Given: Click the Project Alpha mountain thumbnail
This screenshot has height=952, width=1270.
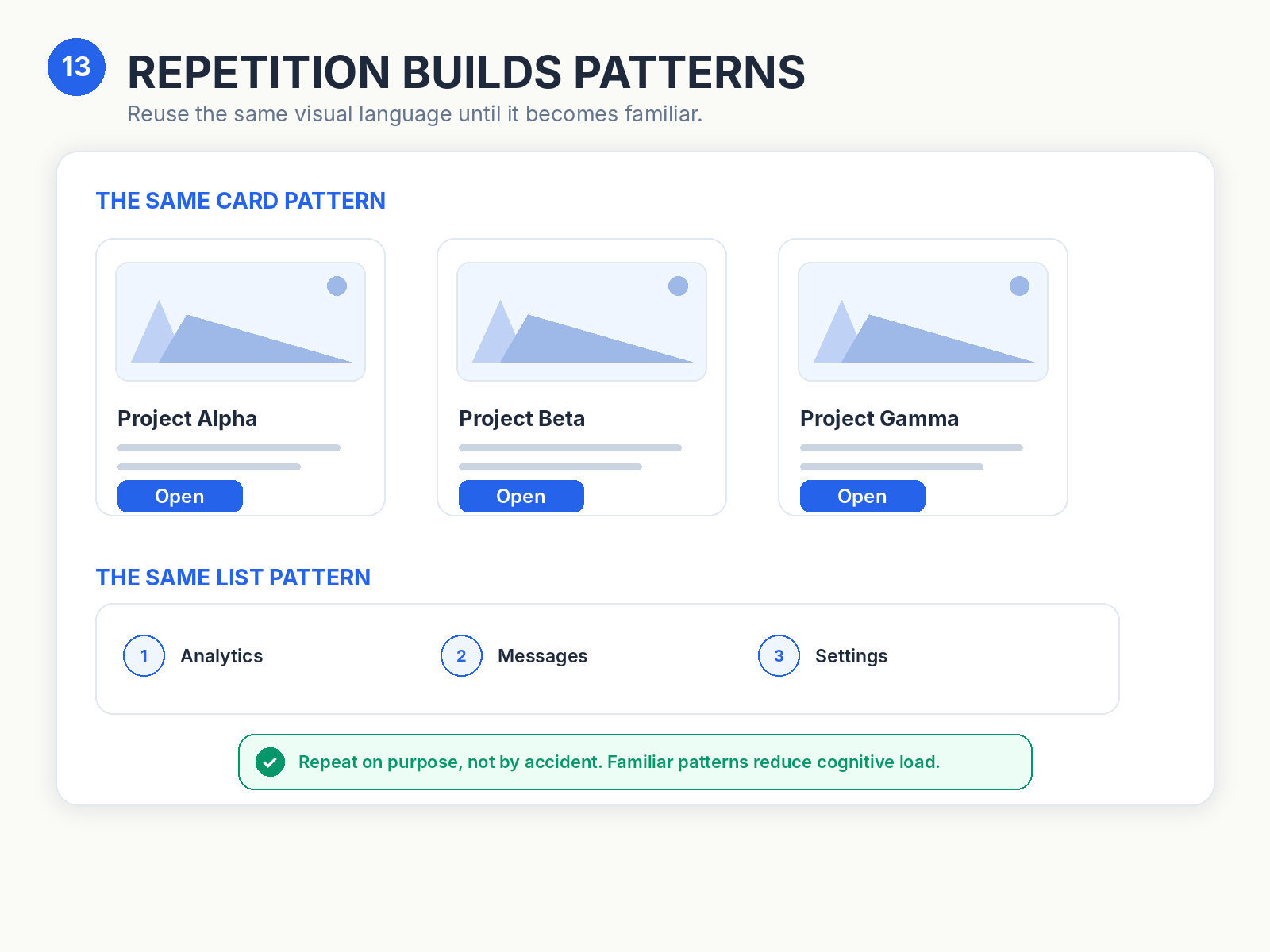Looking at the screenshot, I should tap(241, 321).
